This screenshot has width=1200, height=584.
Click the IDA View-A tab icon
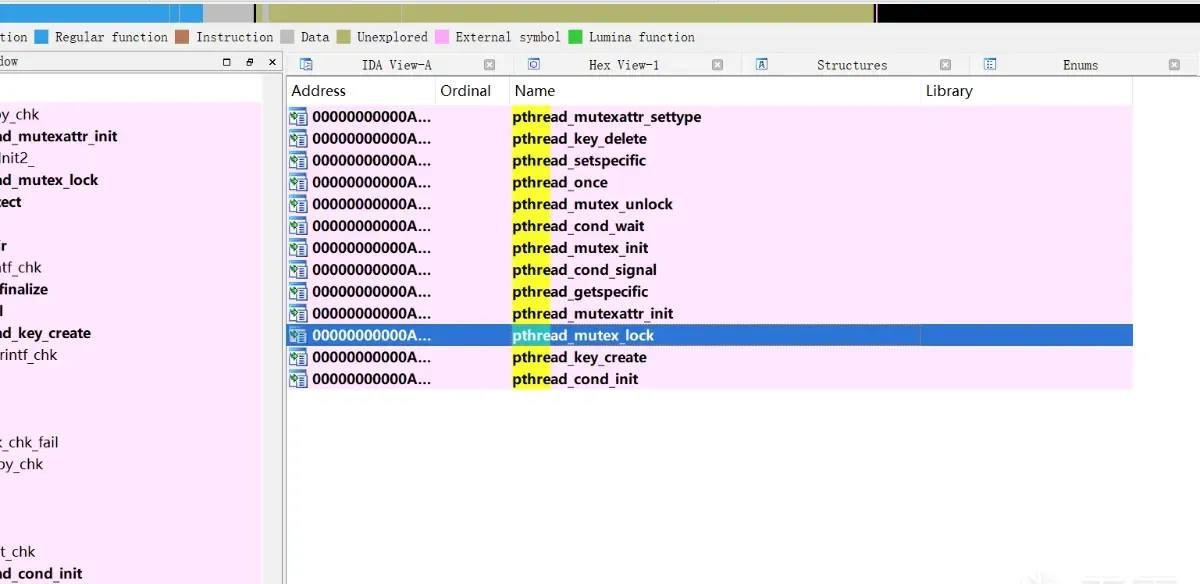point(307,65)
